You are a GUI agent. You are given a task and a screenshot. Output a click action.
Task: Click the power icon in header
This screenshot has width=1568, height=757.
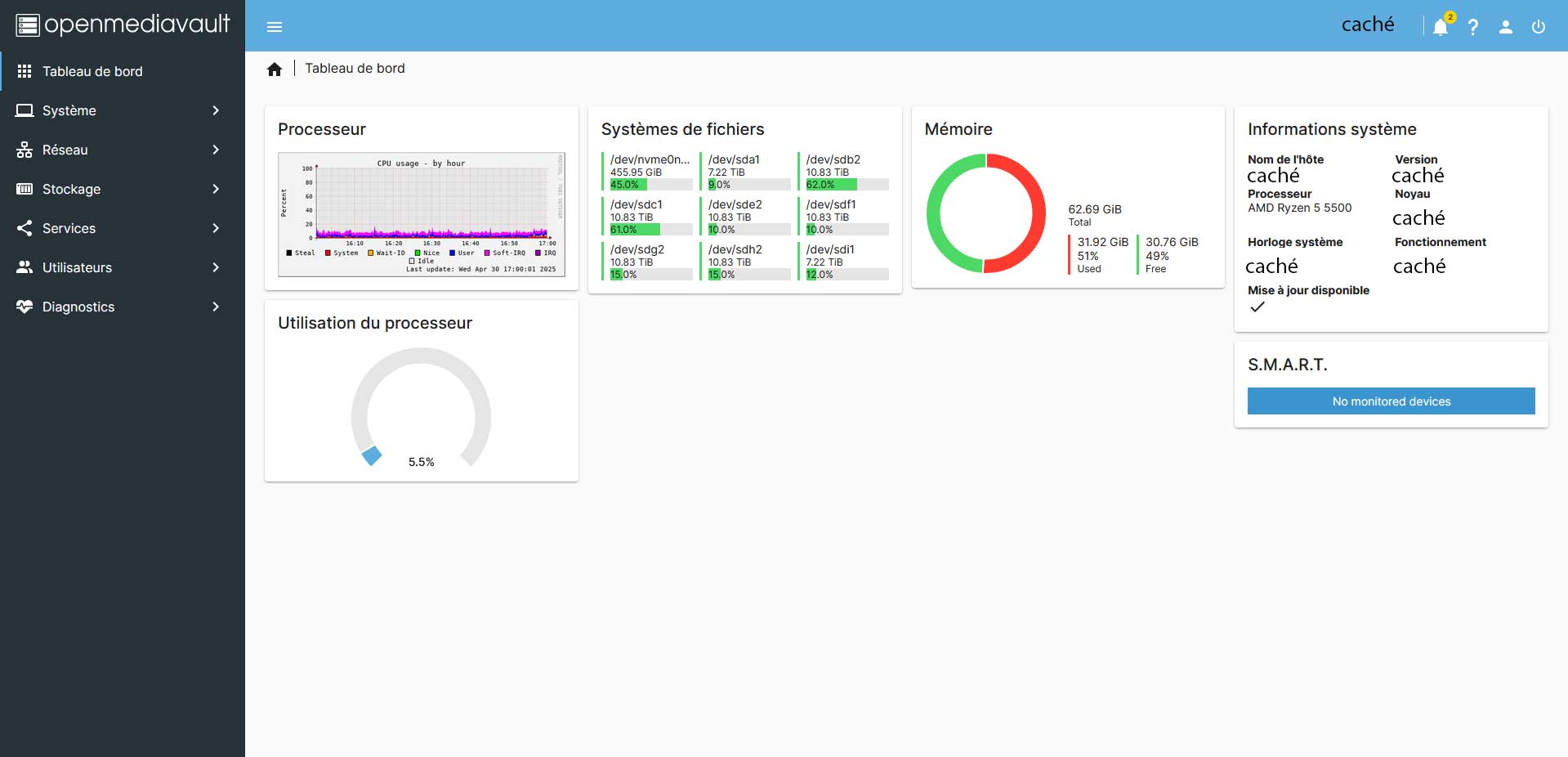(1538, 27)
